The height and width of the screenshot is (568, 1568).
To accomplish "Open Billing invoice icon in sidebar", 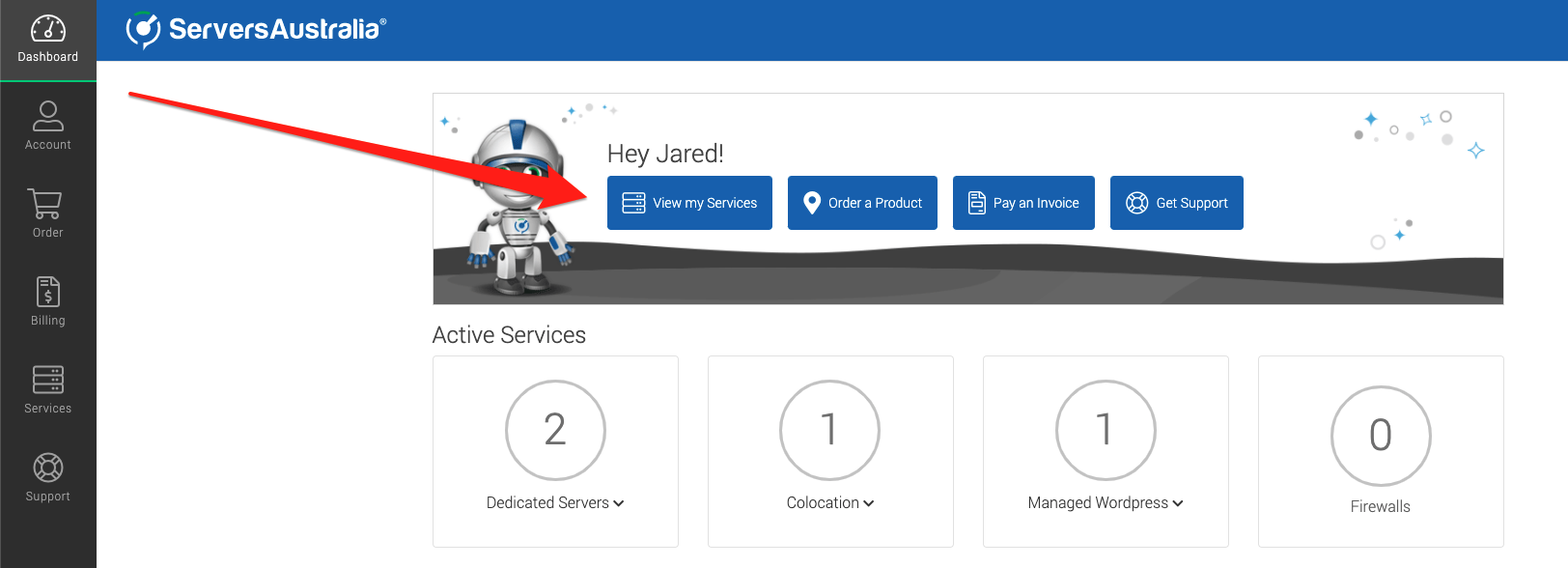I will coord(48,292).
